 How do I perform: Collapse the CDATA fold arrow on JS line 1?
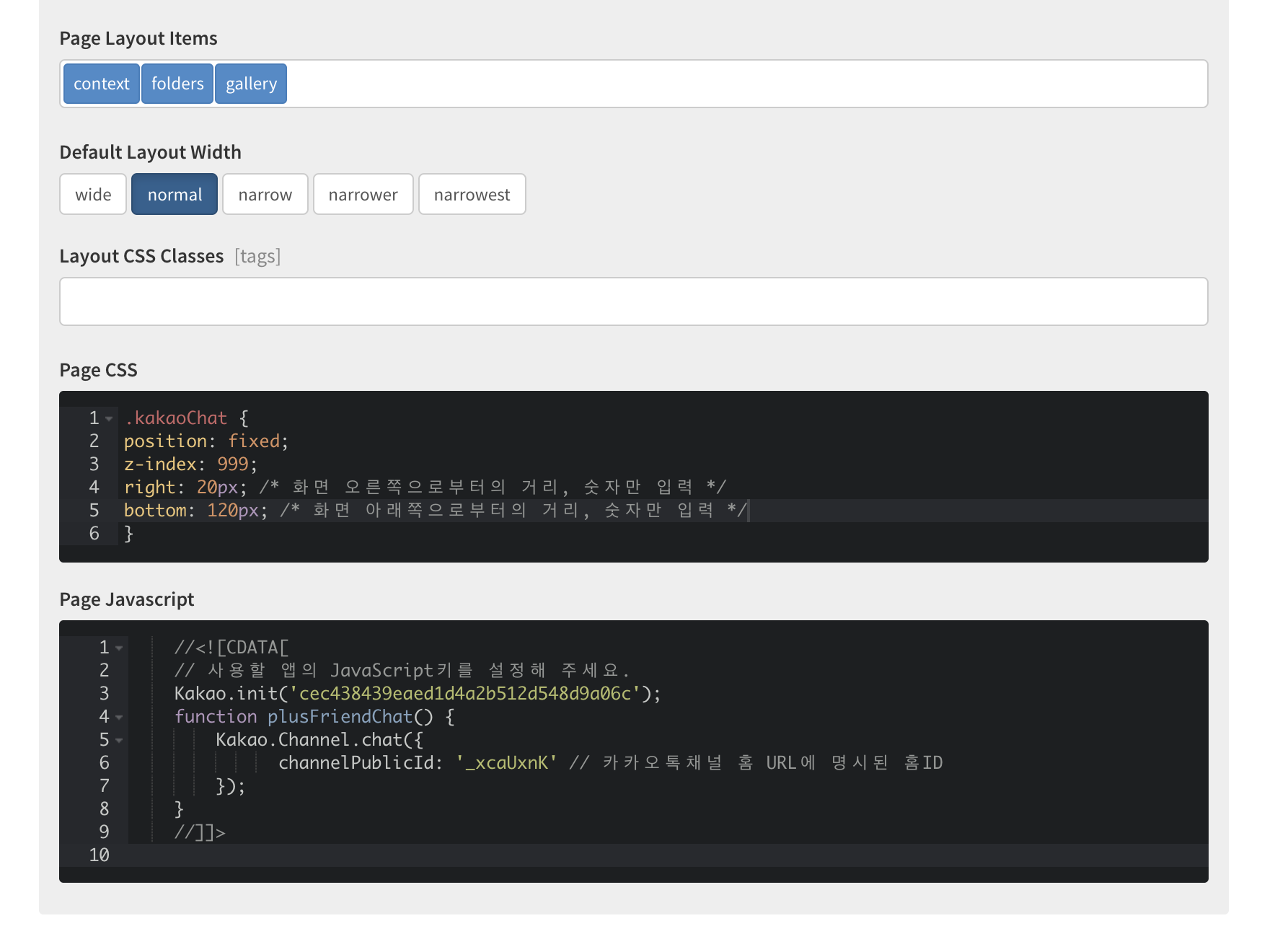point(119,648)
